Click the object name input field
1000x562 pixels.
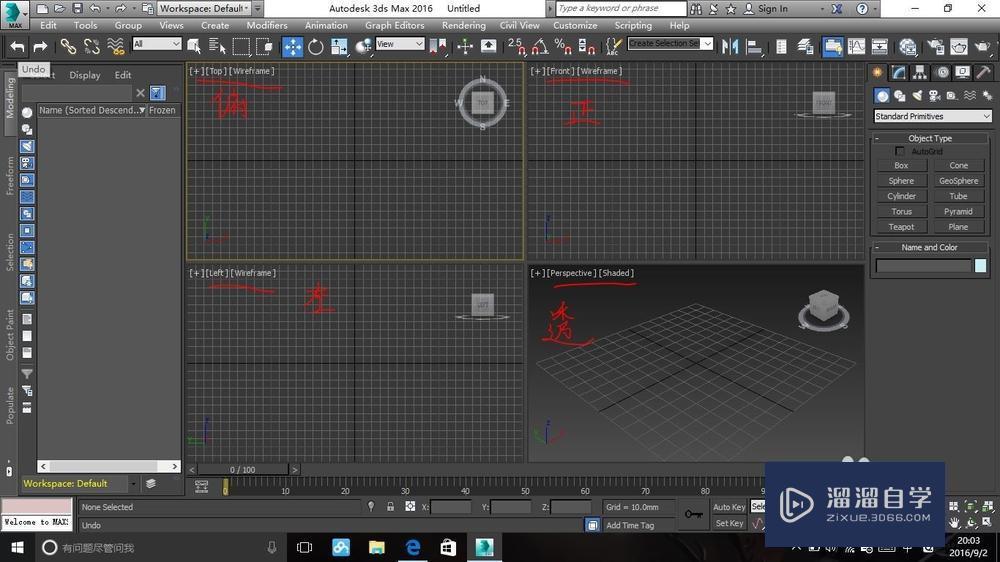point(923,266)
